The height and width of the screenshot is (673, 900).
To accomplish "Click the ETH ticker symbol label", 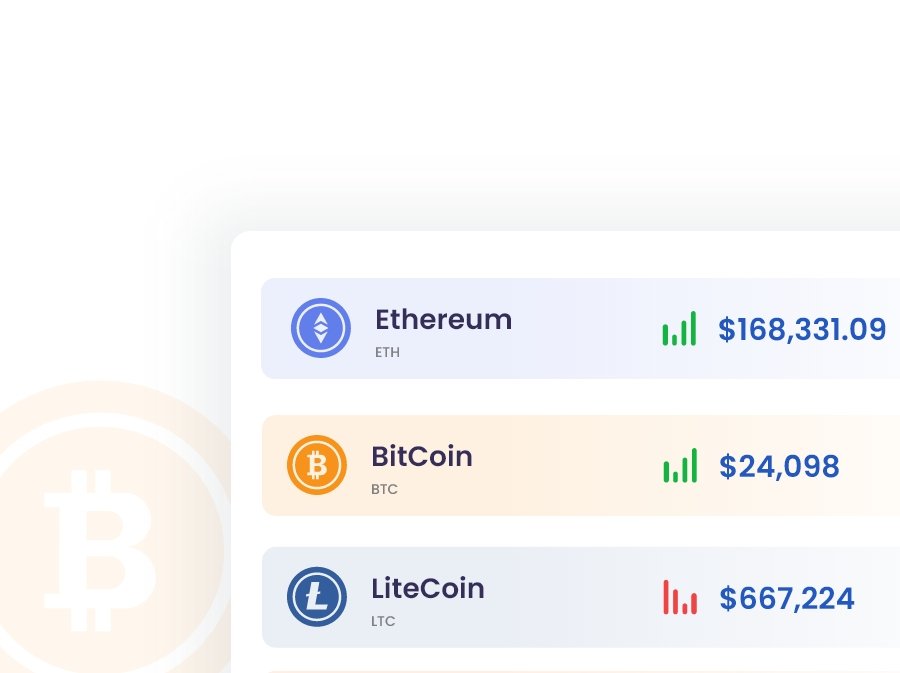I will pyautogui.click(x=387, y=353).
